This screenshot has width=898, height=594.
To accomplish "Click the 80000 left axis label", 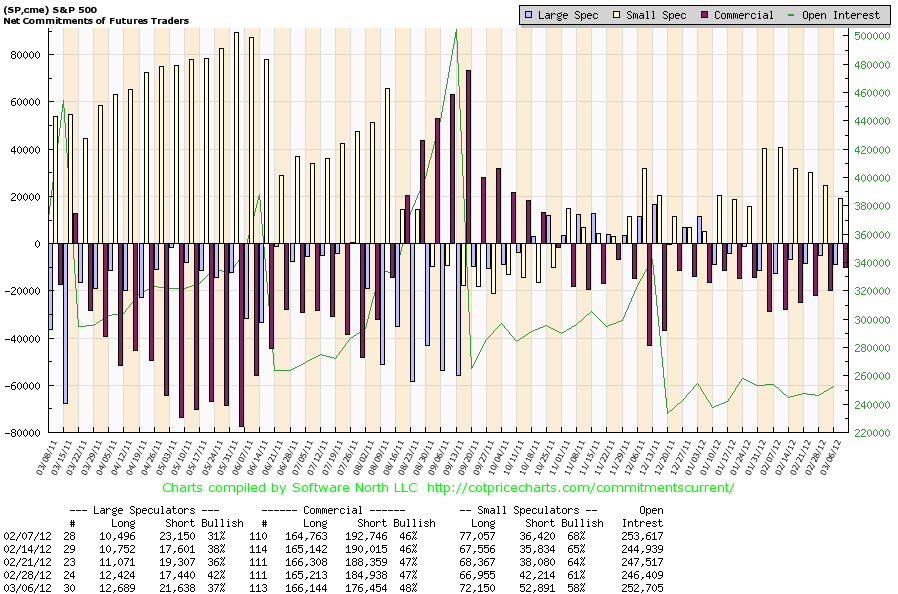I will pos(26,55).
